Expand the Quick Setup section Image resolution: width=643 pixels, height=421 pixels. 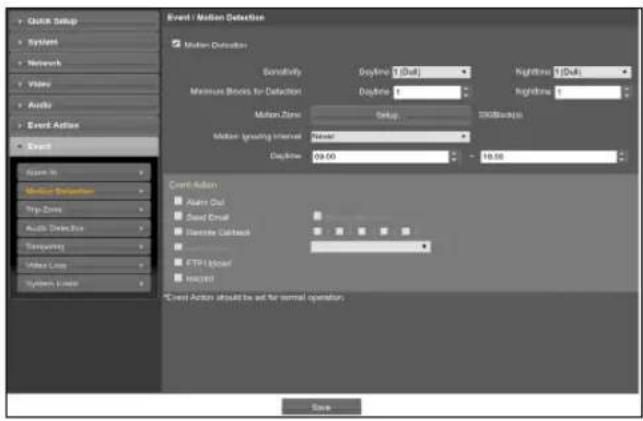pos(84,21)
